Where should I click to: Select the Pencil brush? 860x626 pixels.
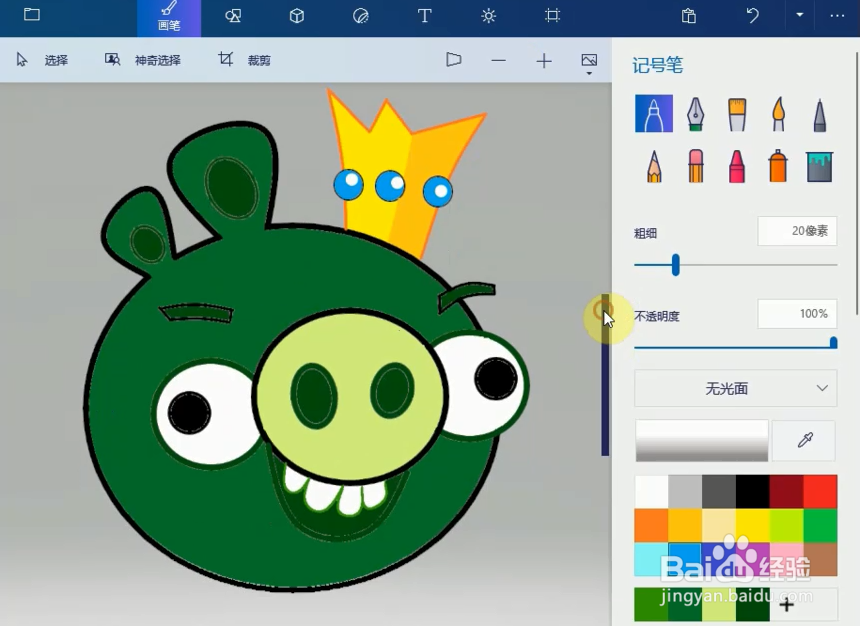point(654,166)
